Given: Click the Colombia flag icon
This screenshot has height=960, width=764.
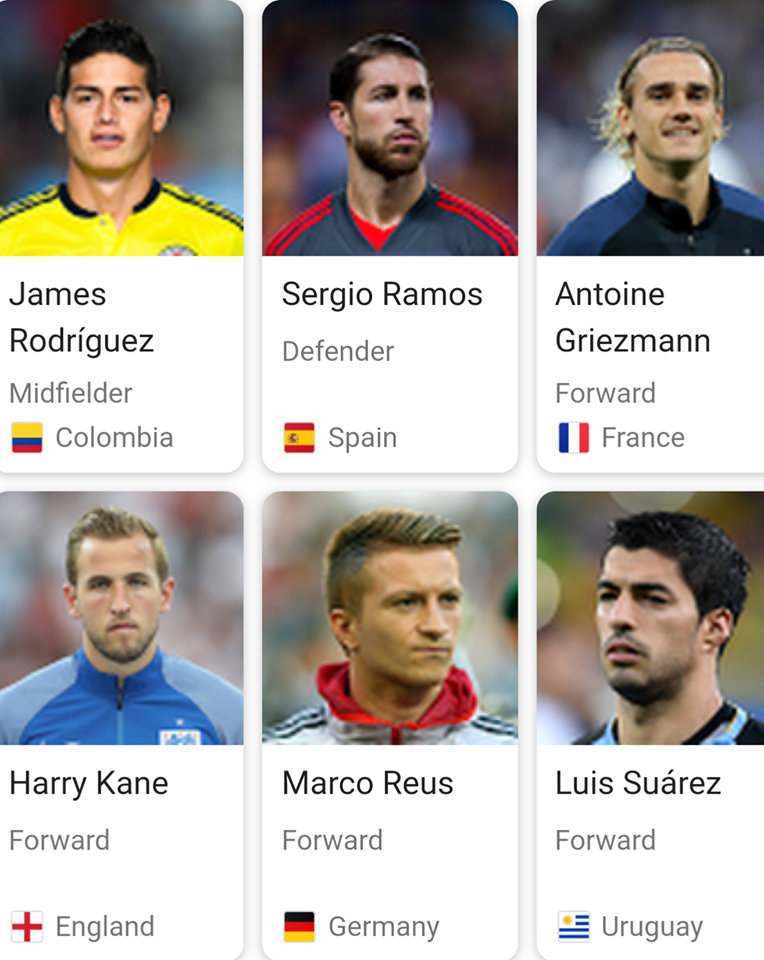Looking at the screenshot, I should point(27,437).
